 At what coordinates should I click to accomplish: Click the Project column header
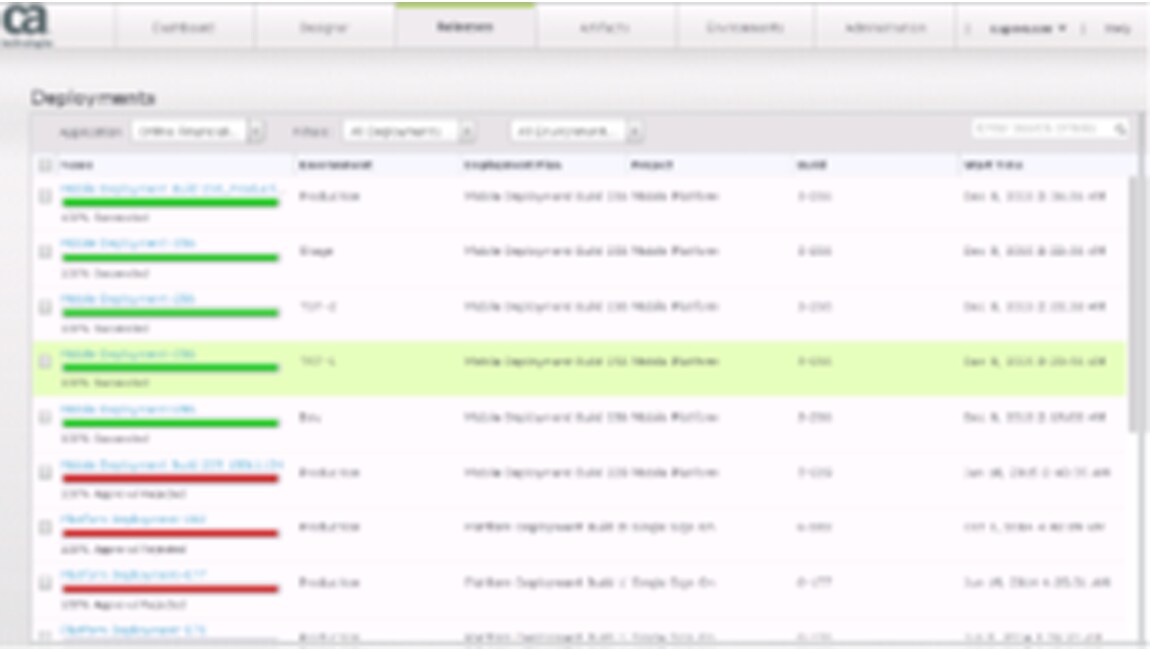pos(651,165)
